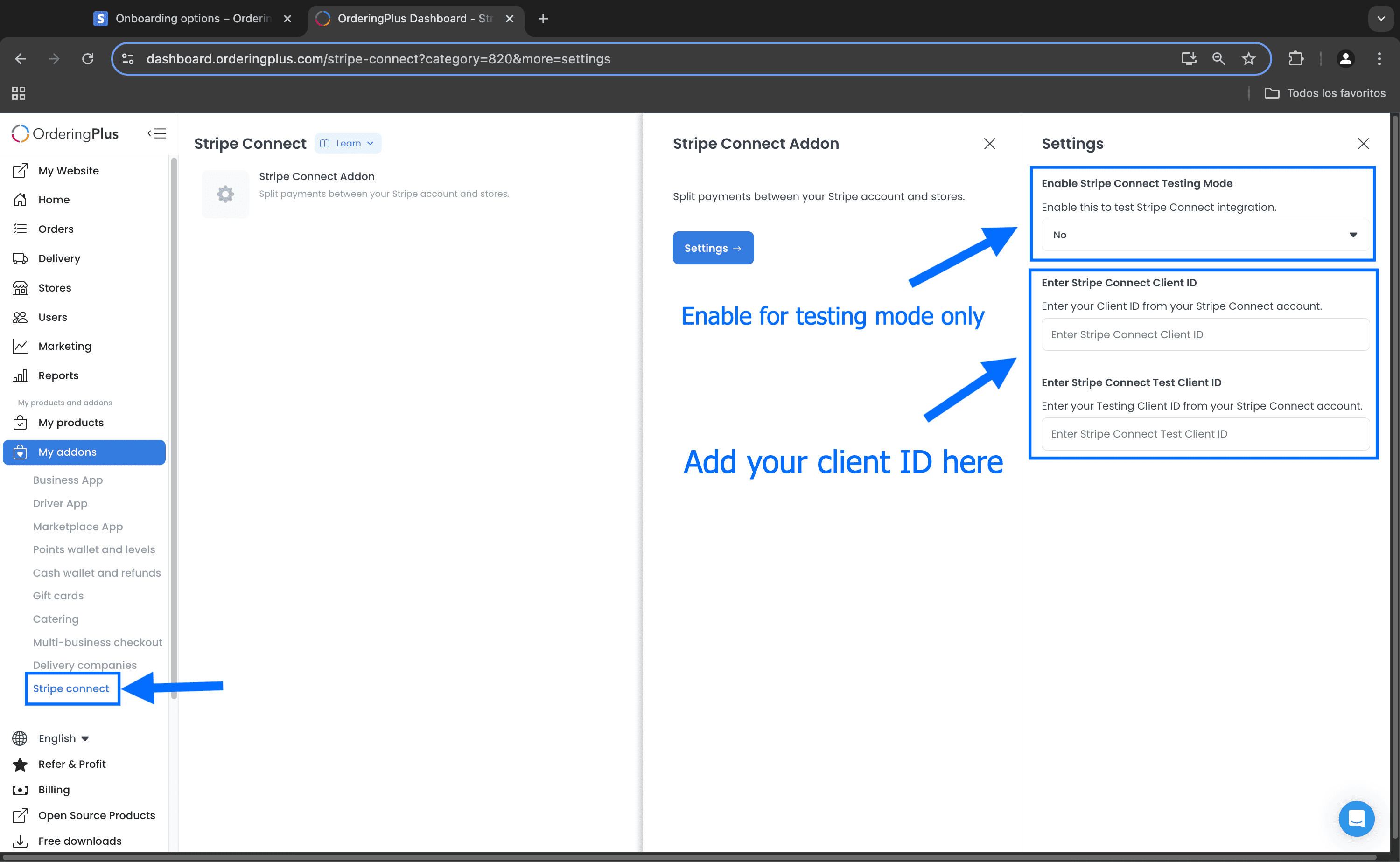Click the Reports bar chart icon
Screen dimensions: 1400x862
[x=20, y=375]
